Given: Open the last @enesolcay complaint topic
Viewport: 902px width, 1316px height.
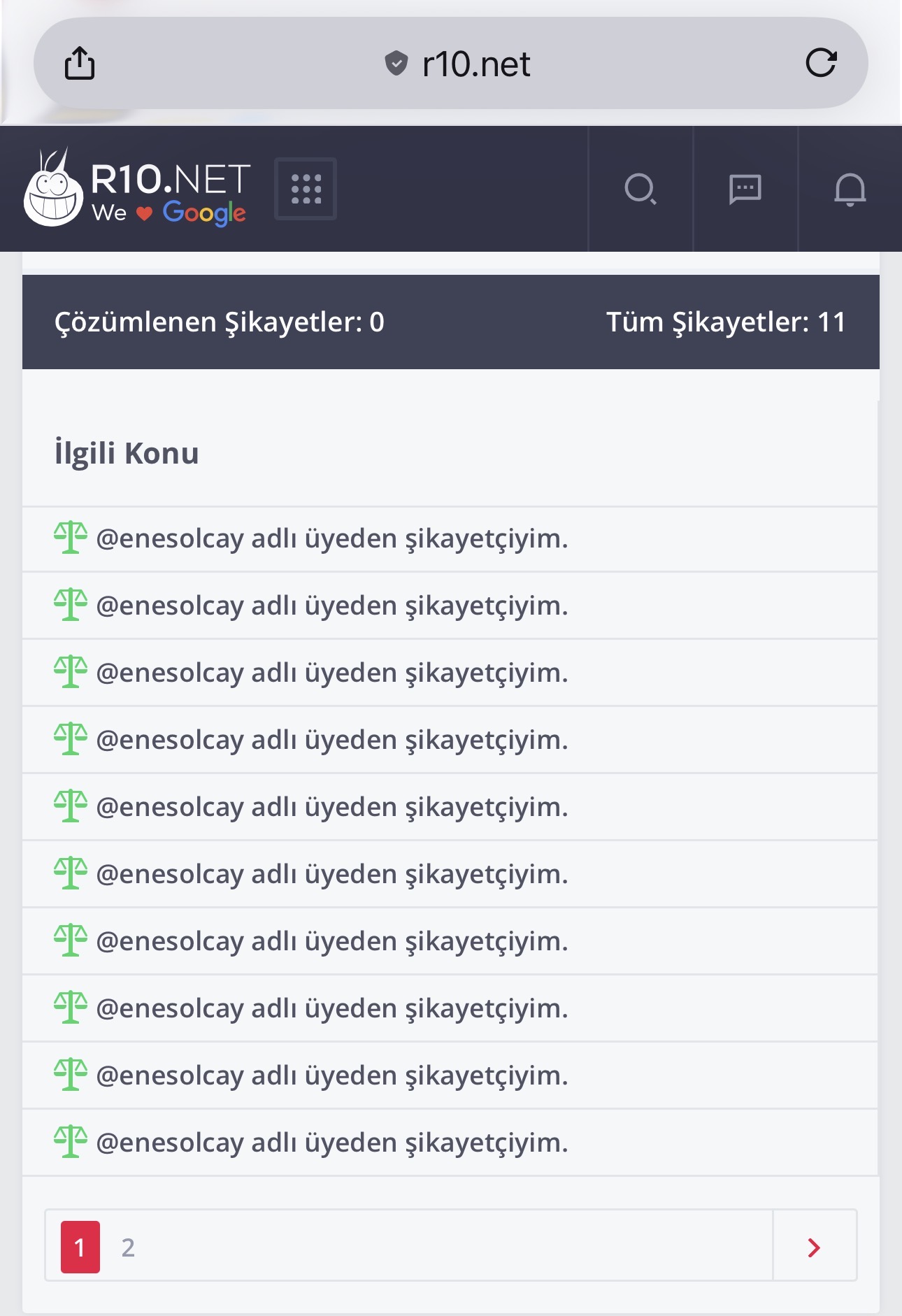Looking at the screenshot, I should tap(331, 1143).
